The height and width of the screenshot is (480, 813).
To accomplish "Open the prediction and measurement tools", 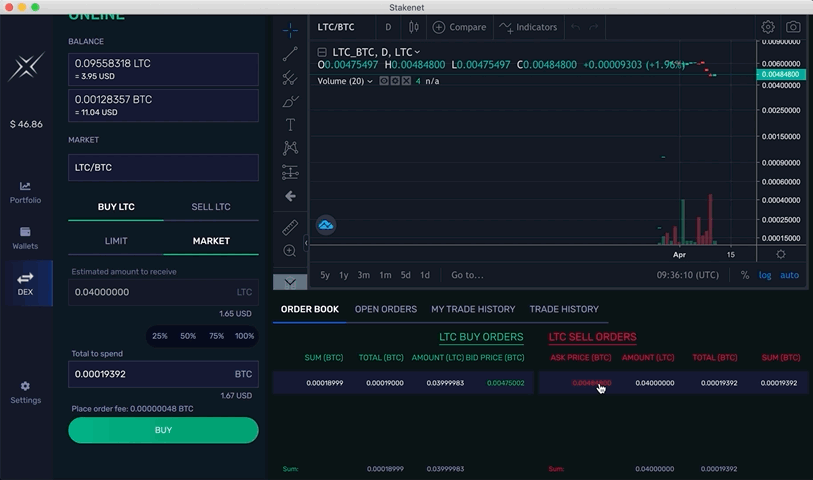I will 290,172.
